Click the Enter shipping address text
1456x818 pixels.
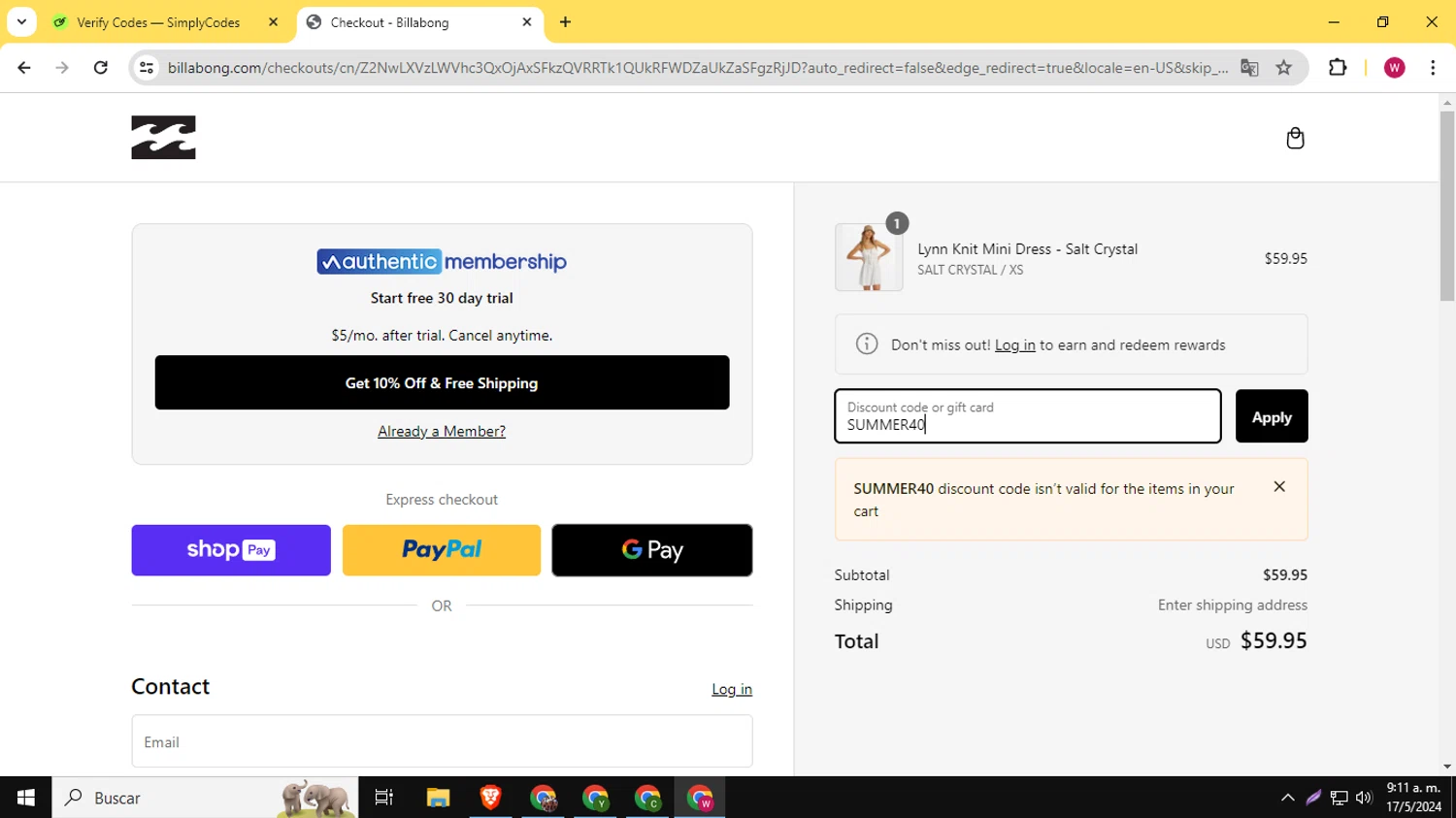[x=1233, y=605]
